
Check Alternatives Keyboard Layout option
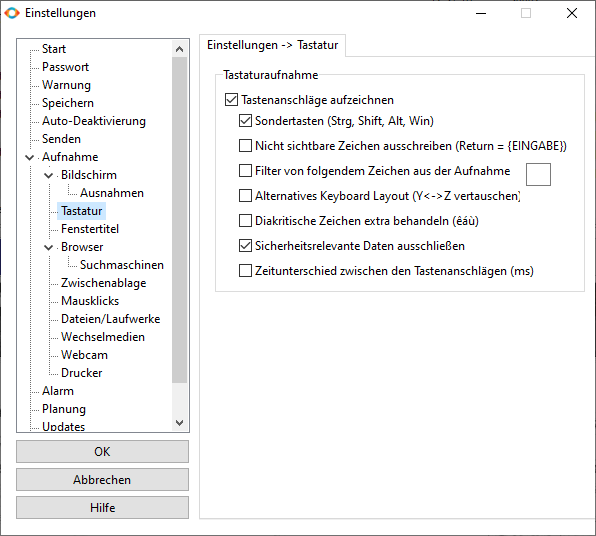245,196
